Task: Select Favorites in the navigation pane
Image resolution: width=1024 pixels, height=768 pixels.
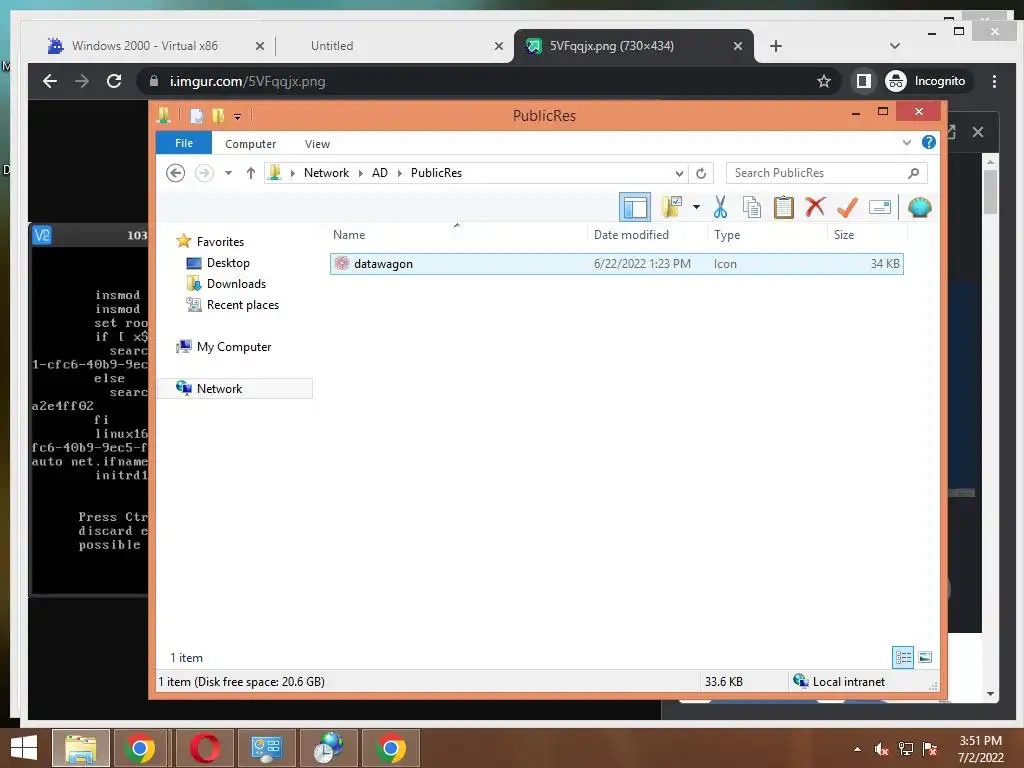Action: pos(220,242)
